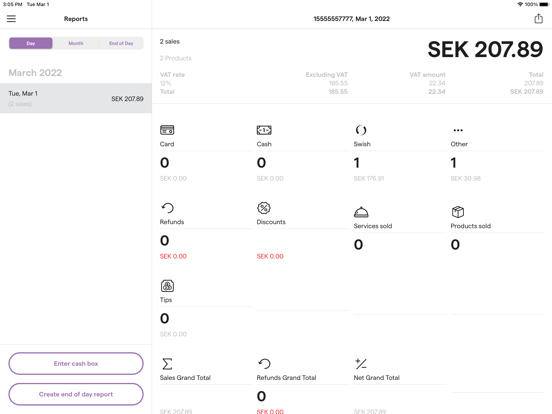Tap the share report icon
Screen dimensions: 552x414
538,19
